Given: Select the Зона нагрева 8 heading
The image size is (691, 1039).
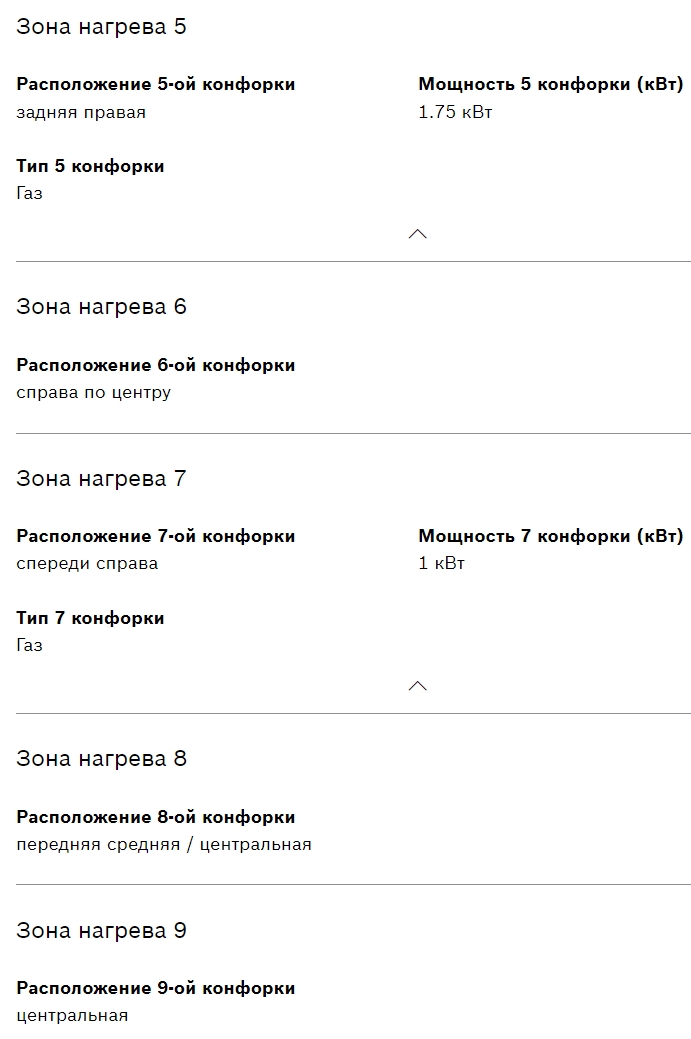Looking at the screenshot, I should click(101, 759).
